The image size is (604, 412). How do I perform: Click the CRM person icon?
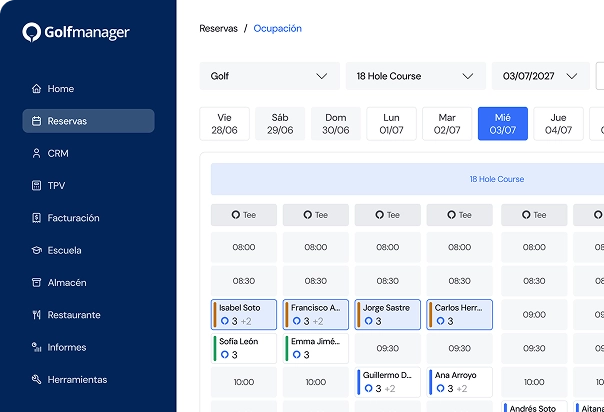[36, 153]
